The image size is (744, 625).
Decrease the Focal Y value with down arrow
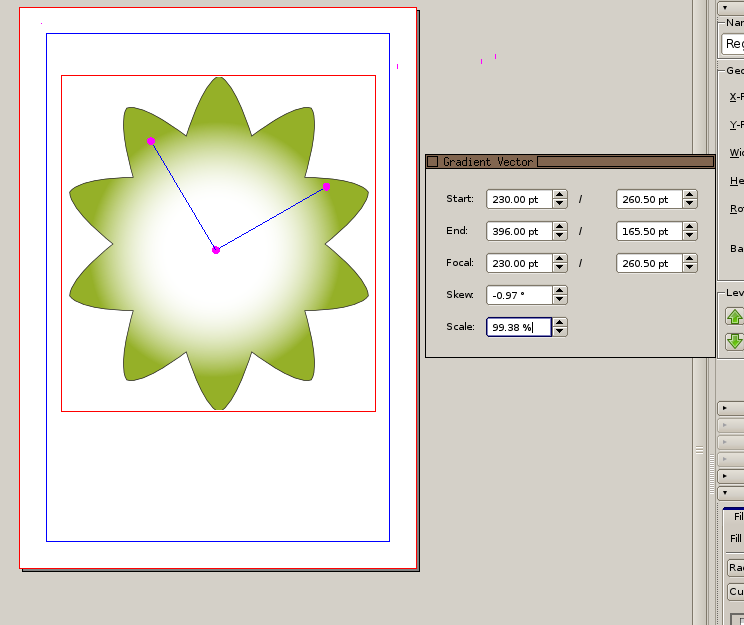click(690, 268)
